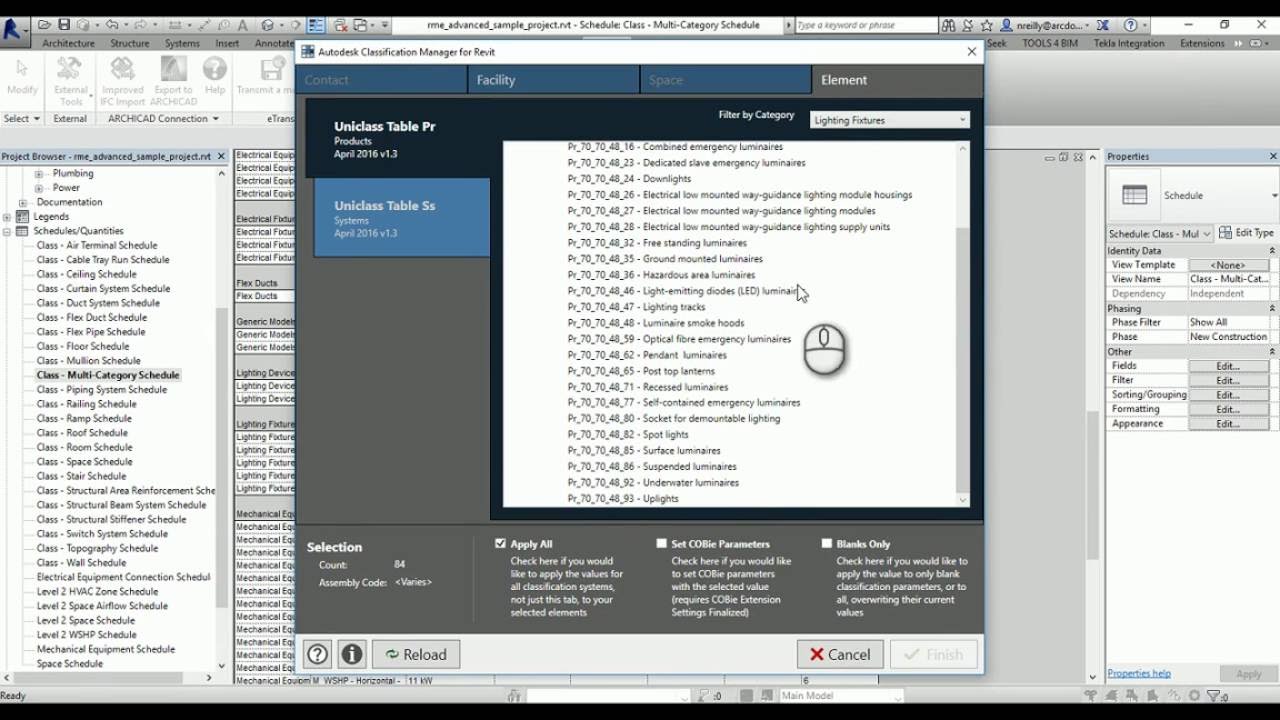Enable the Blanks Only checkbox
Screen dimensions: 1280x720
[x=826, y=543]
